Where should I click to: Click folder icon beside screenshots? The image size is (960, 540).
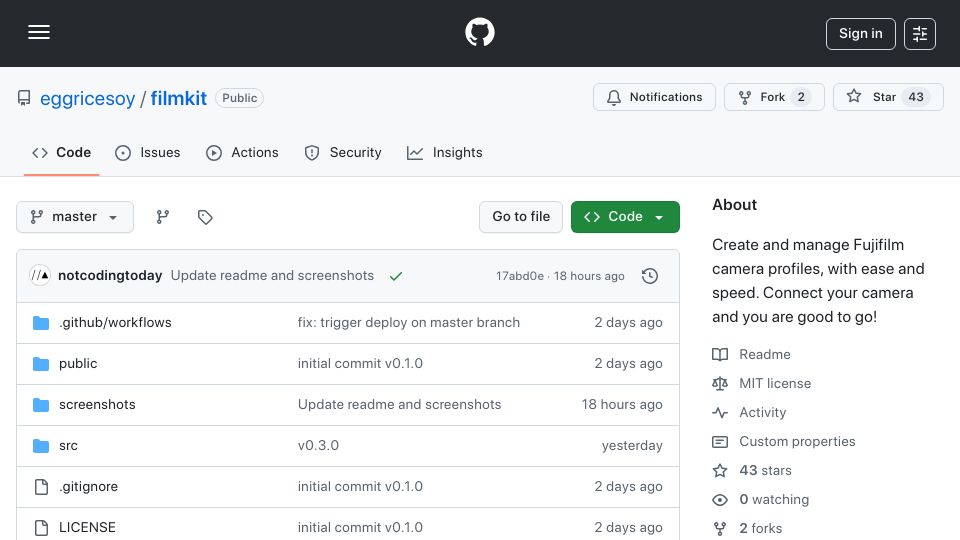point(41,405)
